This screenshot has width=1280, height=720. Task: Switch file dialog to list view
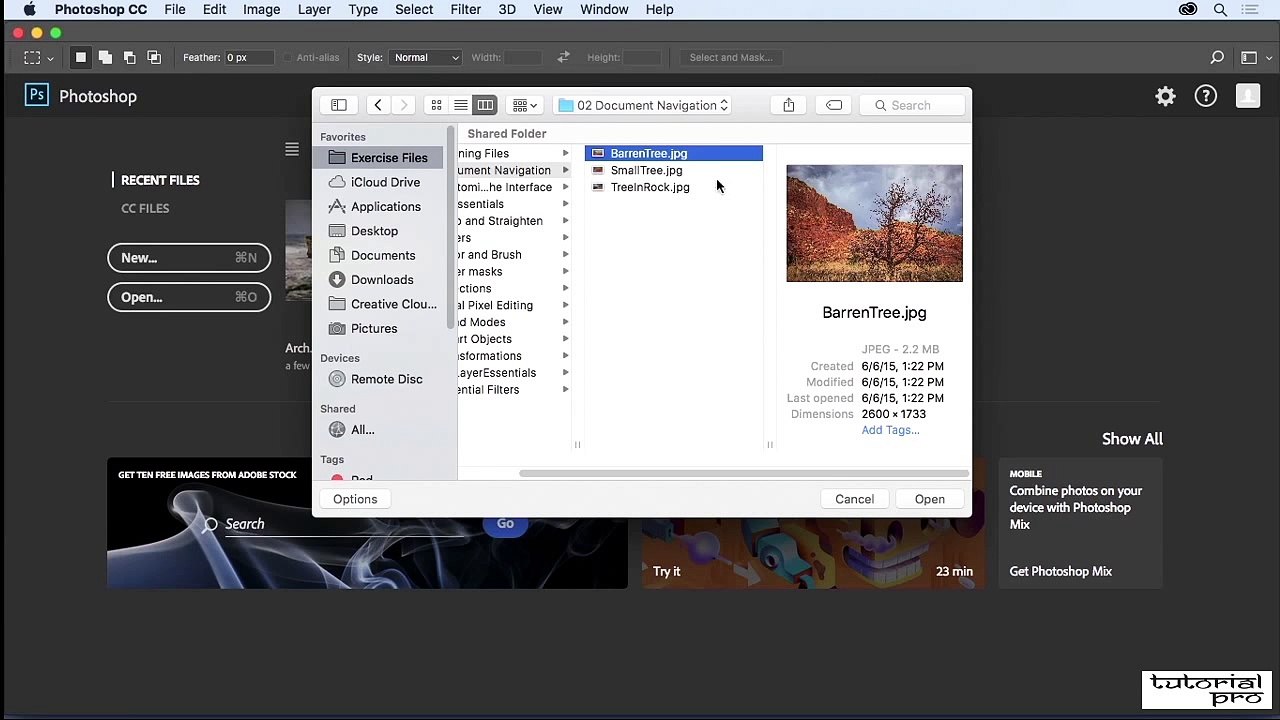(461, 105)
